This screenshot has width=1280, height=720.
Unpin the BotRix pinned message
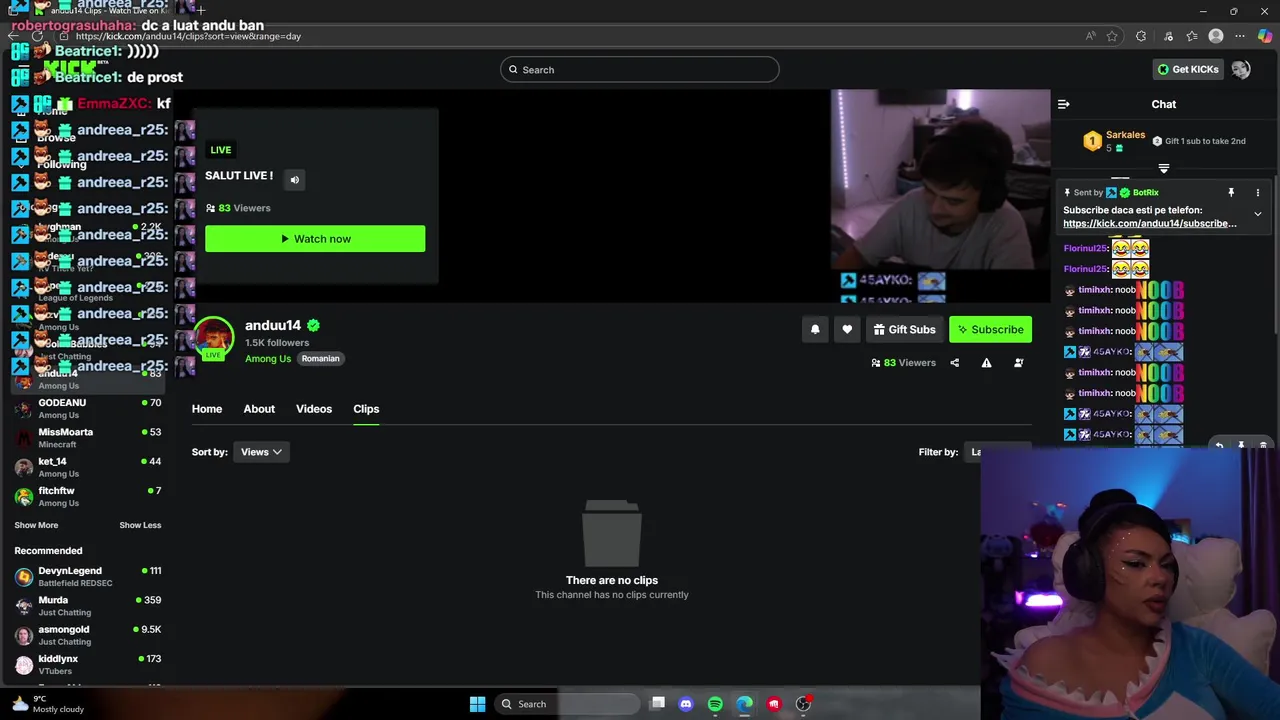pos(1231,192)
